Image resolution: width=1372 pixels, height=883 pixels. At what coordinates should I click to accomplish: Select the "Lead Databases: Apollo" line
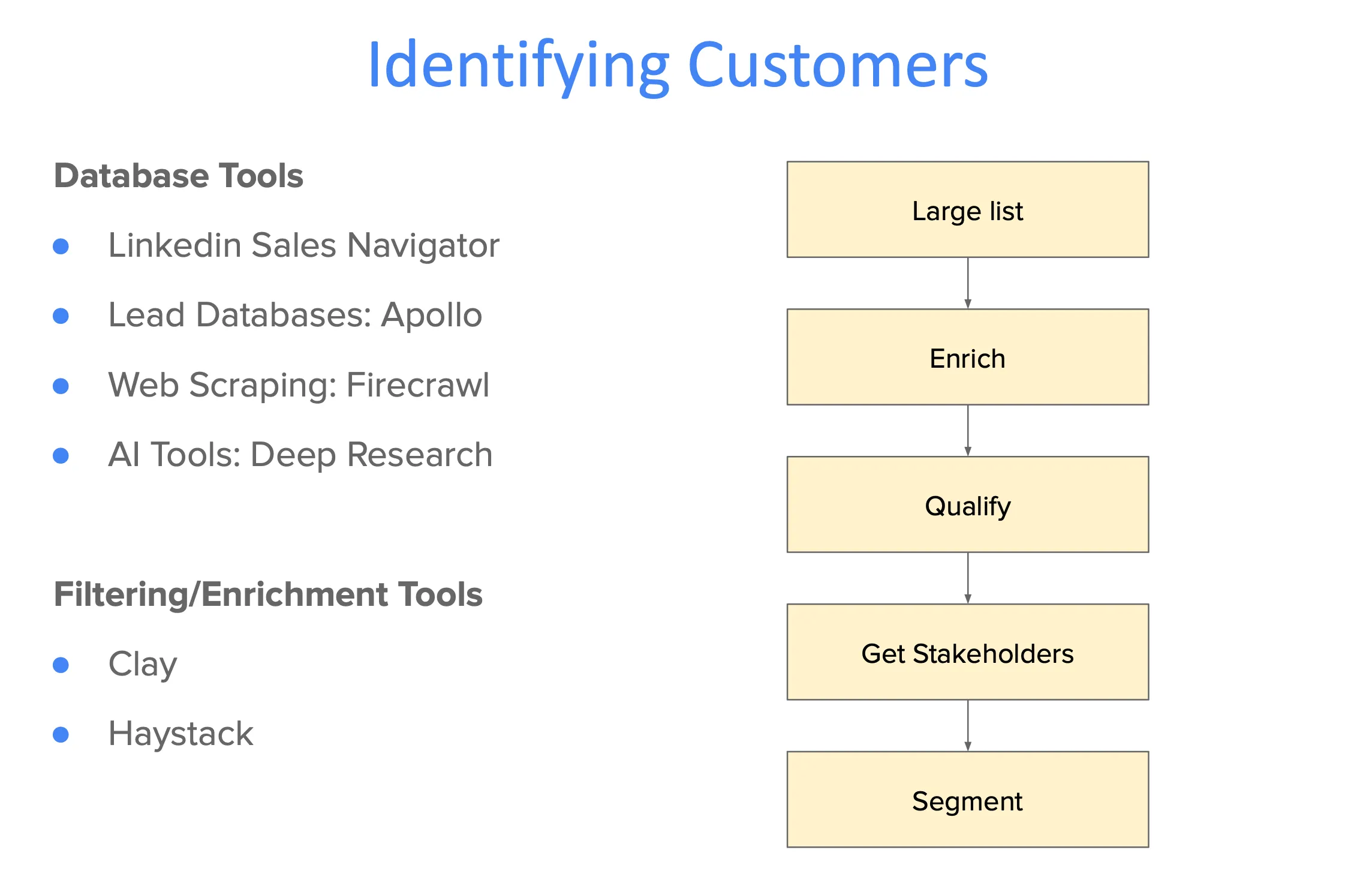tap(295, 315)
